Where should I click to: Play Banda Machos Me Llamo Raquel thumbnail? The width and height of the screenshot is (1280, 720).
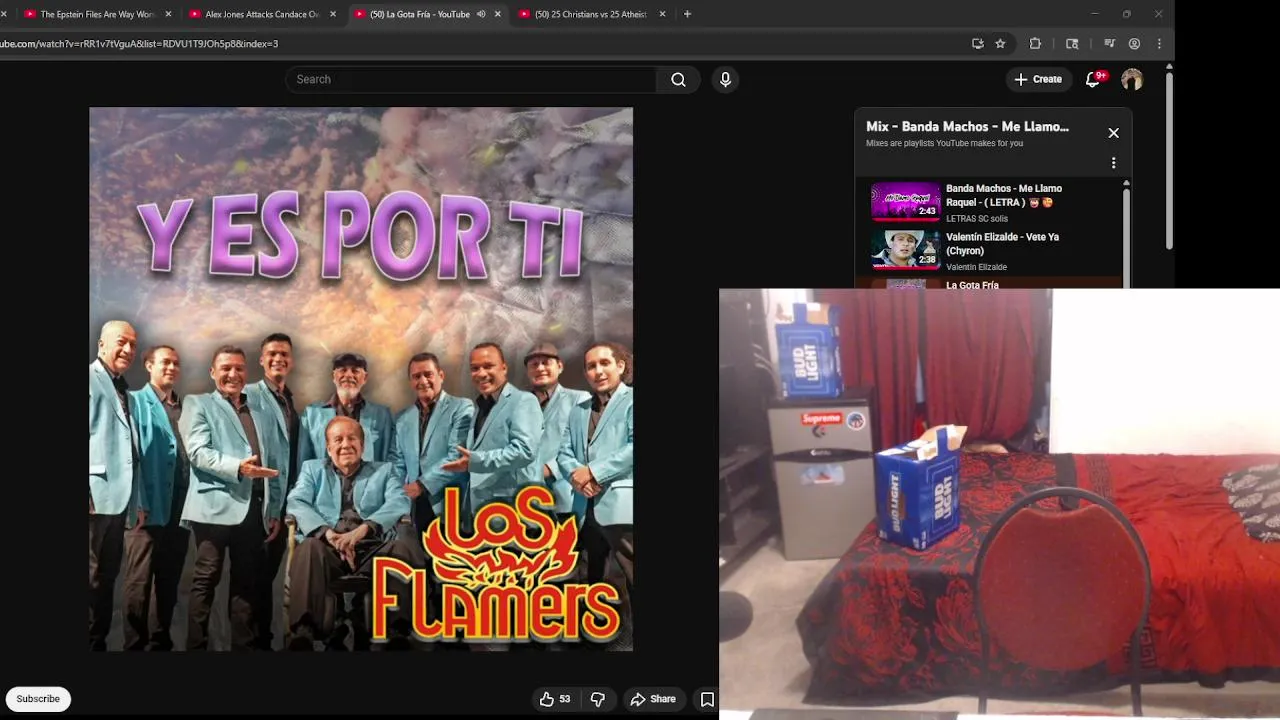[x=905, y=201]
